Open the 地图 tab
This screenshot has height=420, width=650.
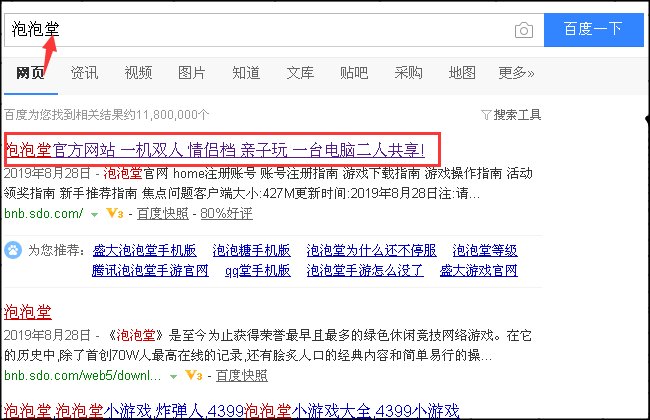[462, 73]
